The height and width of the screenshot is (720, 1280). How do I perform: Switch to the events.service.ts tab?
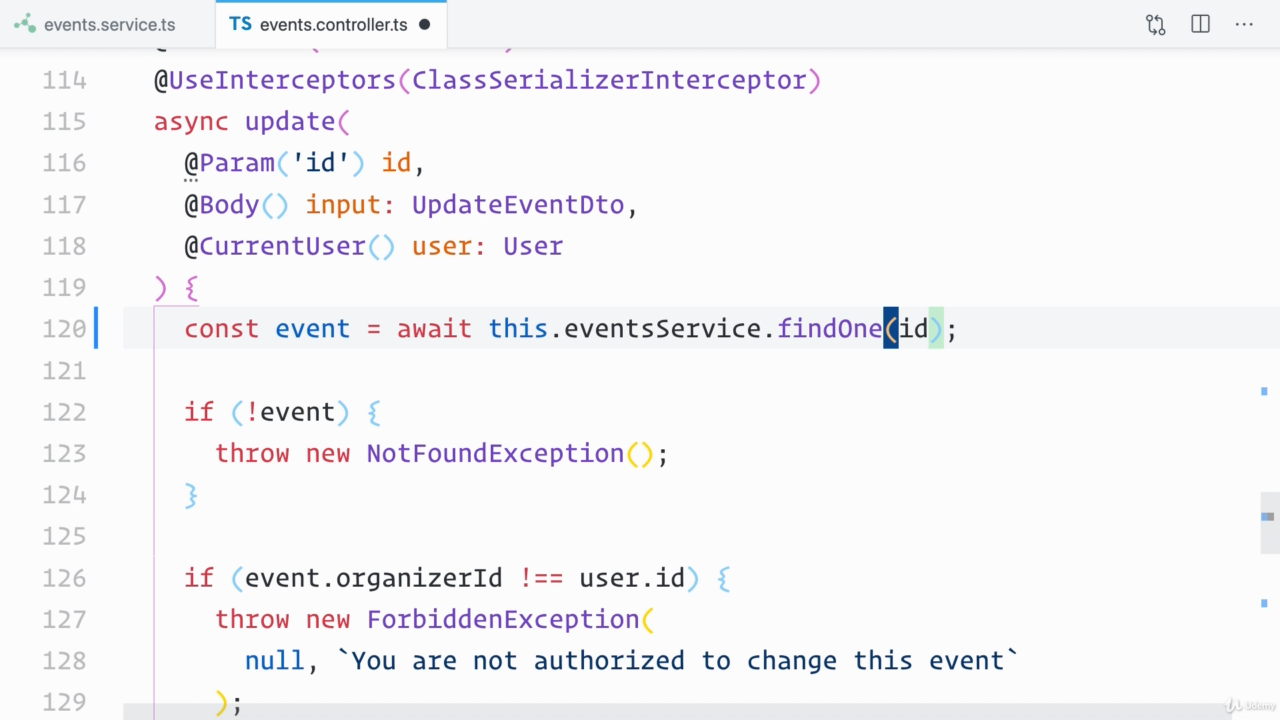(x=108, y=25)
